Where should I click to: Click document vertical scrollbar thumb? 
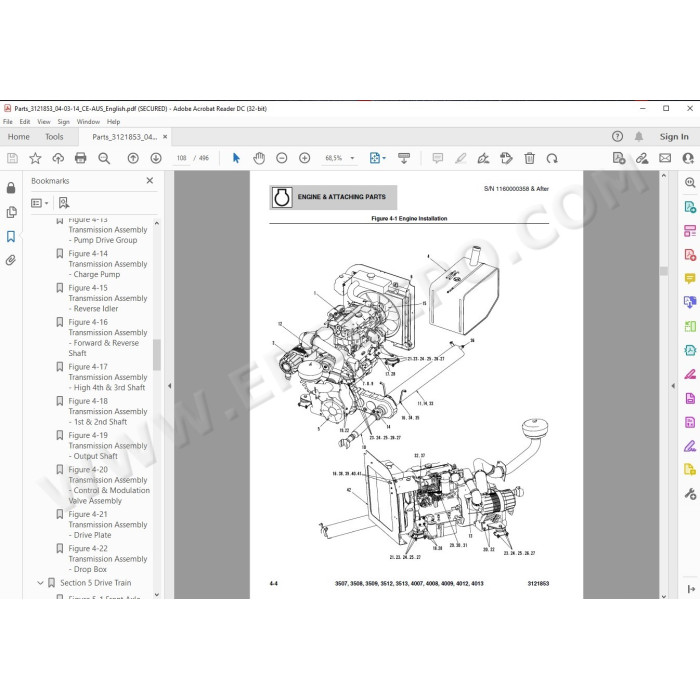pos(664,271)
